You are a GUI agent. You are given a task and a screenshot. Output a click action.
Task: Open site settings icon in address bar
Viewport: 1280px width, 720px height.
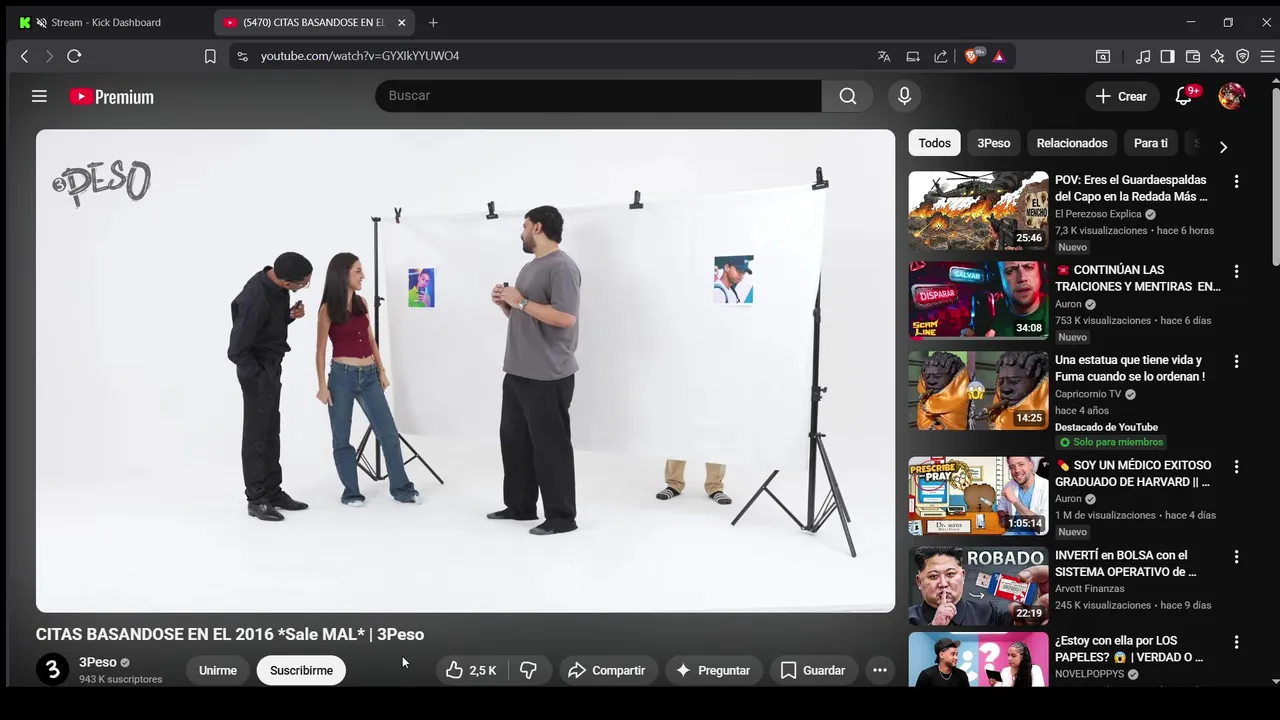pyautogui.click(x=242, y=56)
